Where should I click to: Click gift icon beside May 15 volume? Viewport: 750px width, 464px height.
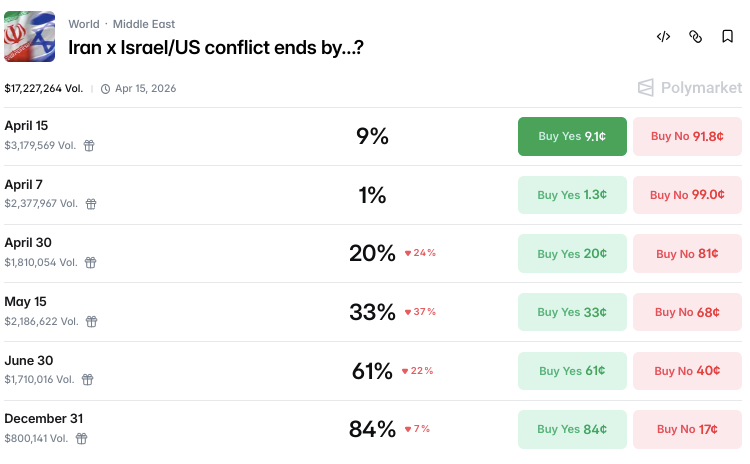click(x=92, y=321)
